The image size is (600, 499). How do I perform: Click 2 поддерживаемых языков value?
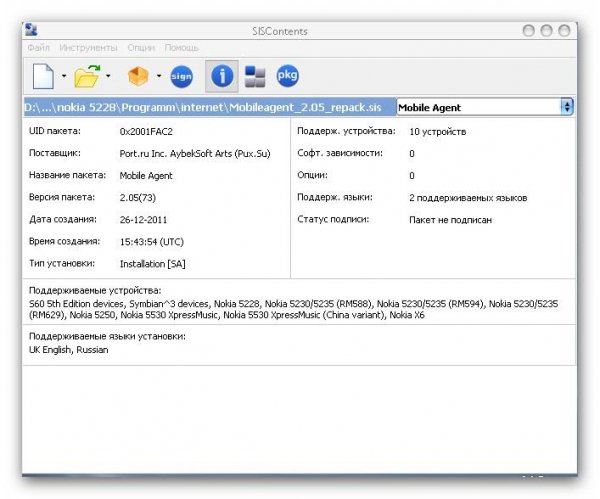pyautogui.click(x=468, y=198)
